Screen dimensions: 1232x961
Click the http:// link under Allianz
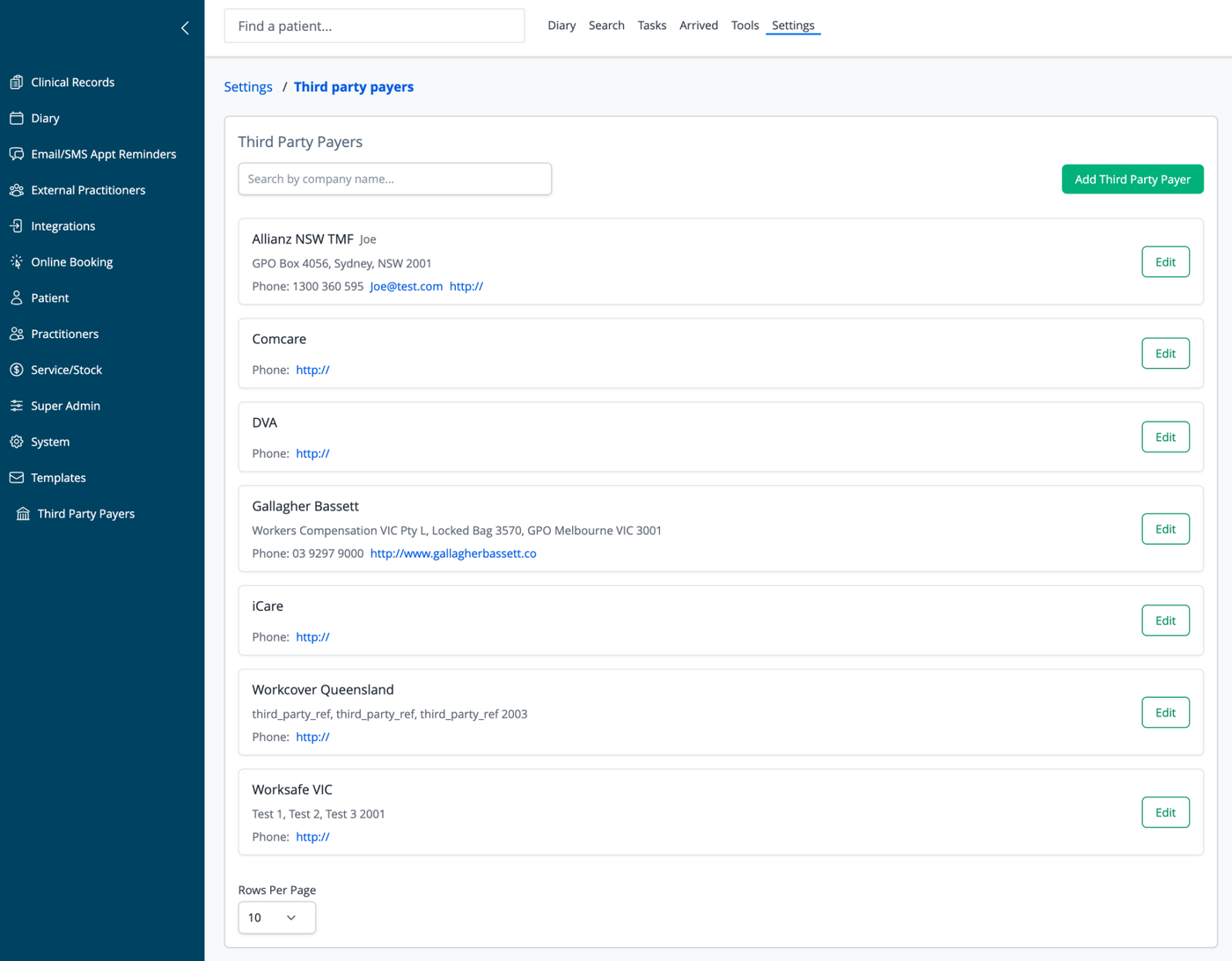pyautogui.click(x=466, y=286)
